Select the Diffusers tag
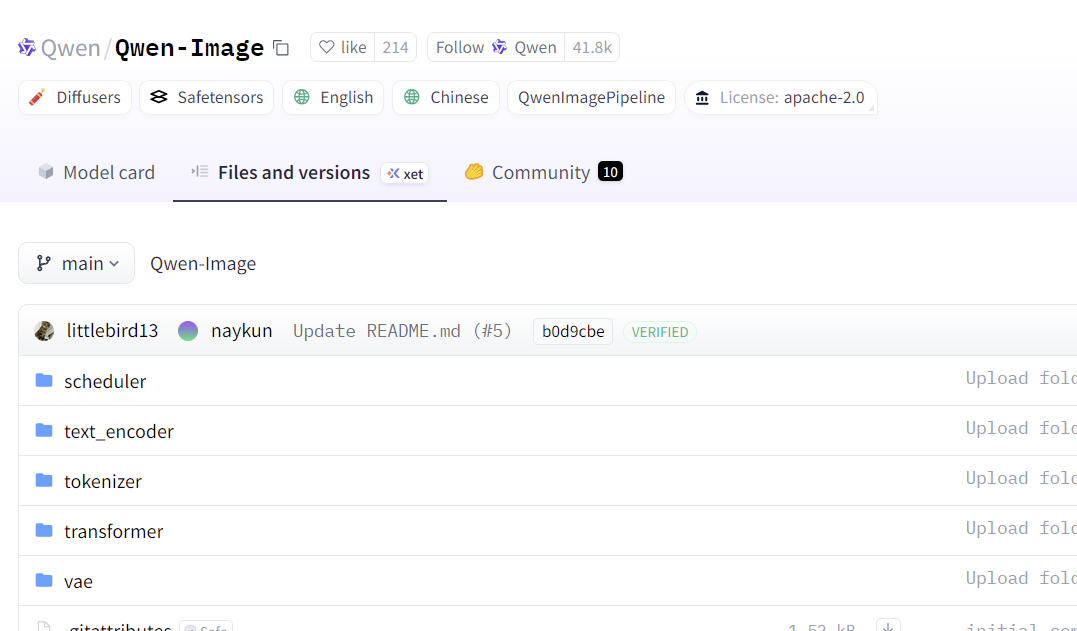Screen dimensions: 1077x631 tap(75, 97)
